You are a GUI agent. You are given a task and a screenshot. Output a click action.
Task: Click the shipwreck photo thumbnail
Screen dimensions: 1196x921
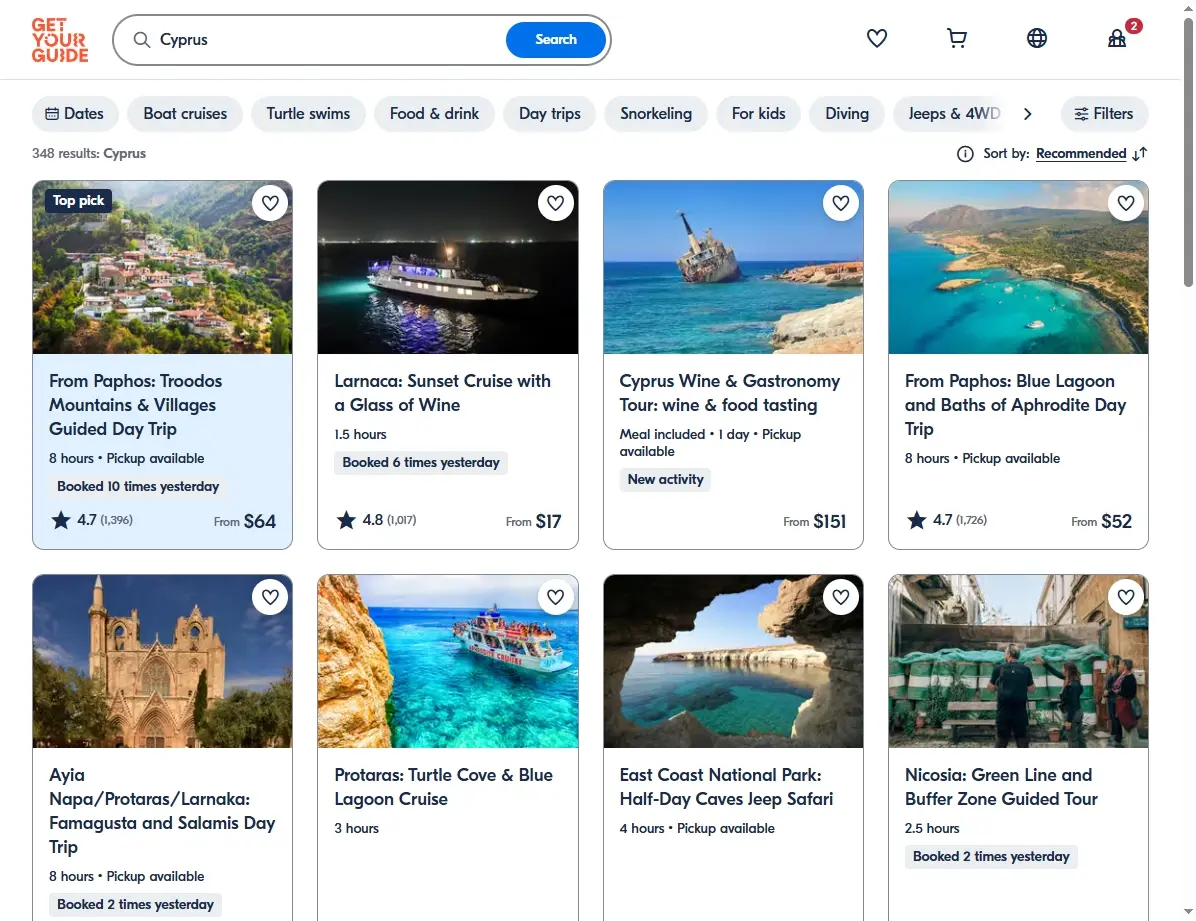733,267
